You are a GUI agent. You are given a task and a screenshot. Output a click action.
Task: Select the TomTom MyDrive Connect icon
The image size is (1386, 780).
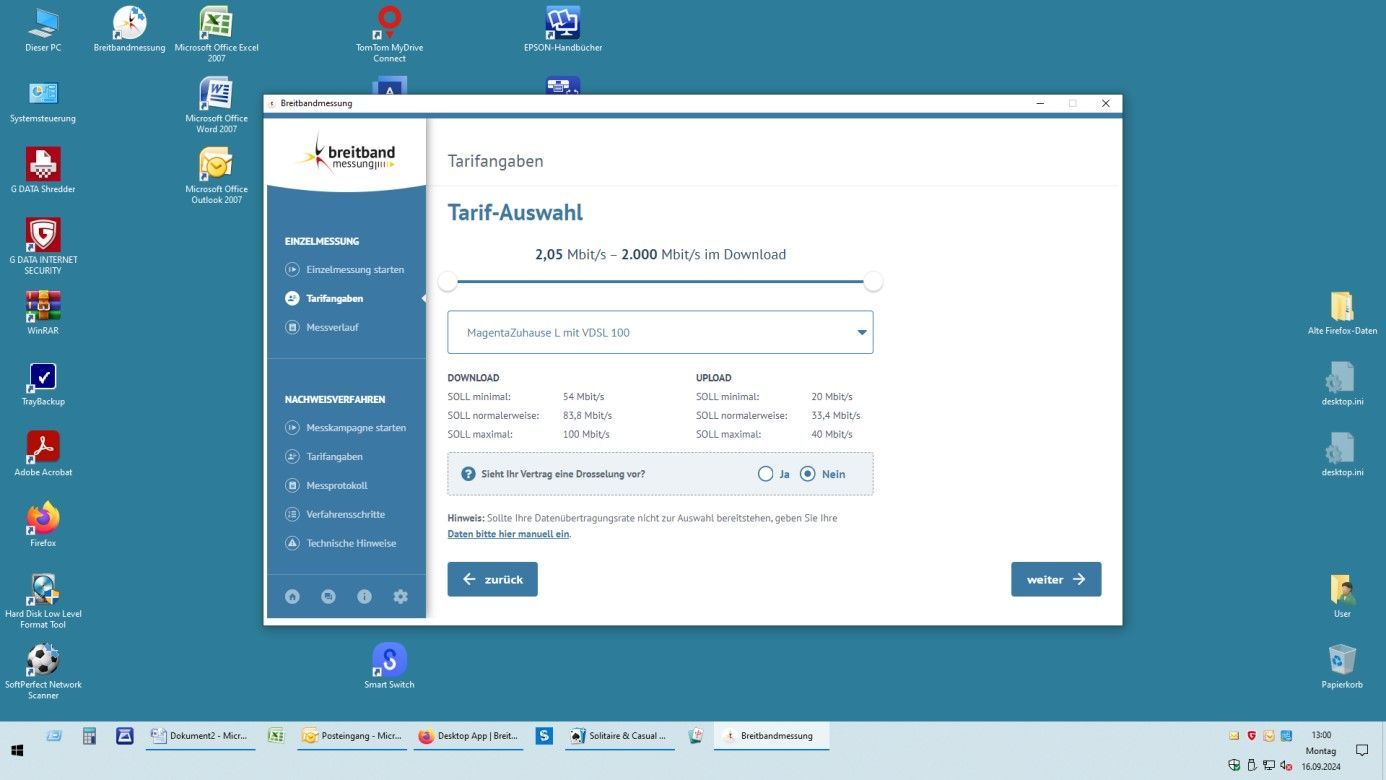pos(389,34)
